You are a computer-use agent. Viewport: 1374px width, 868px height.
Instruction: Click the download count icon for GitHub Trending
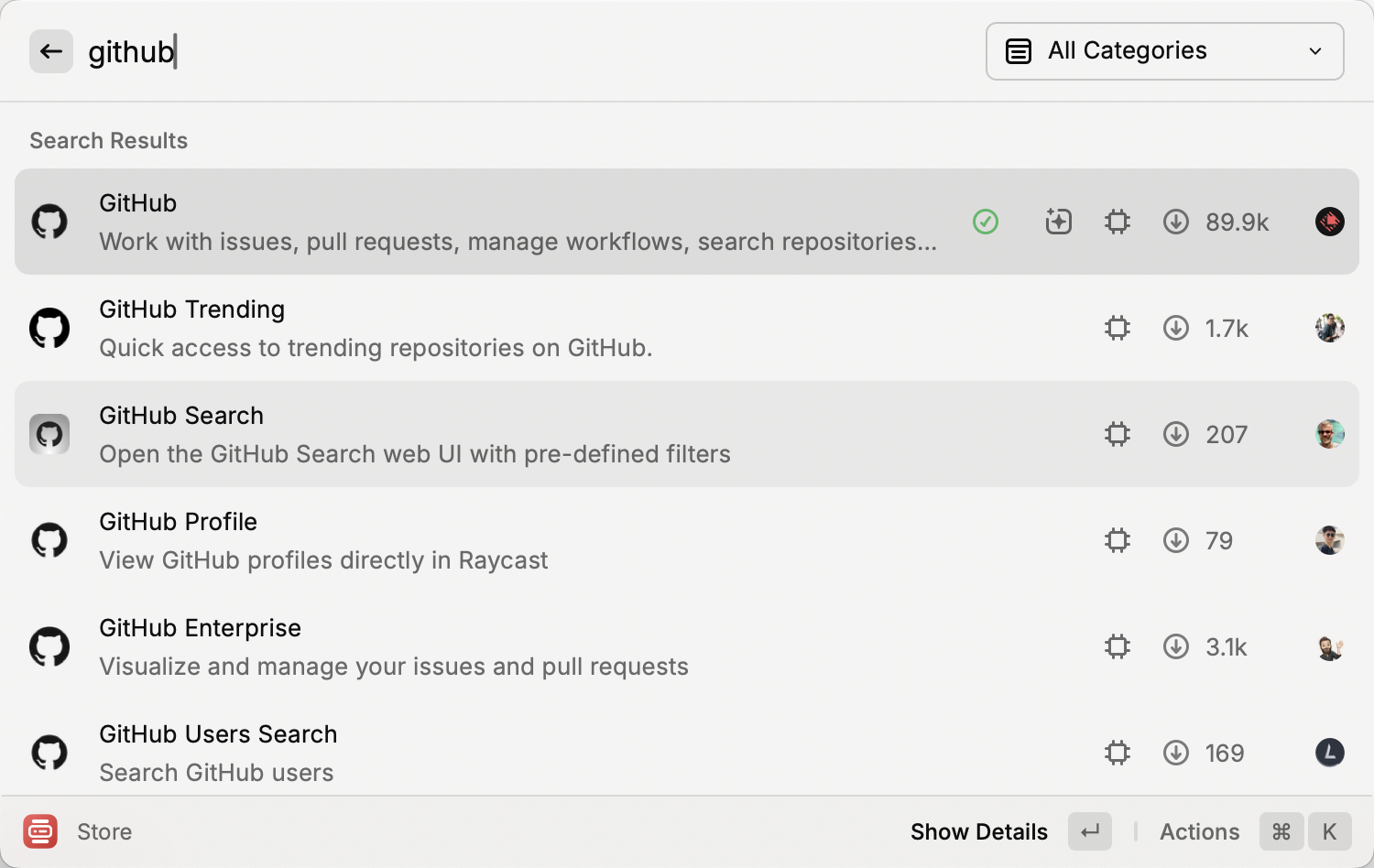pyautogui.click(x=1176, y=328)
